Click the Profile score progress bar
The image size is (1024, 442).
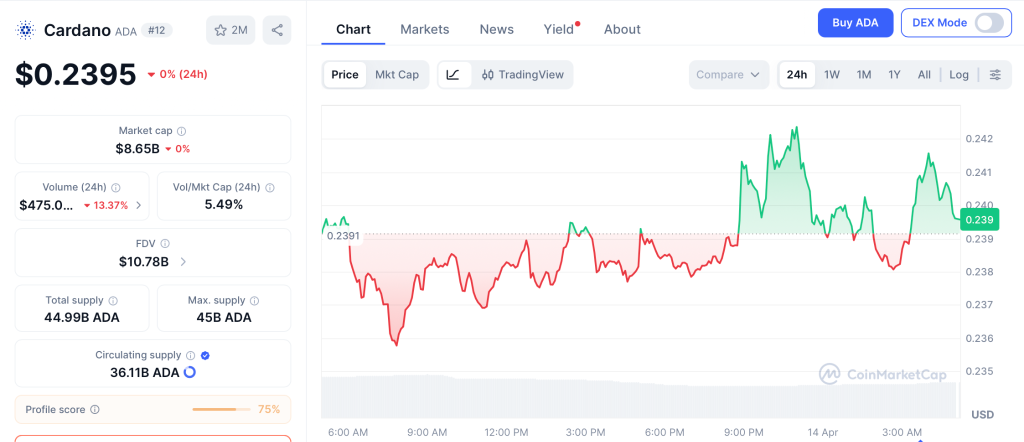(x=221, y=409)
